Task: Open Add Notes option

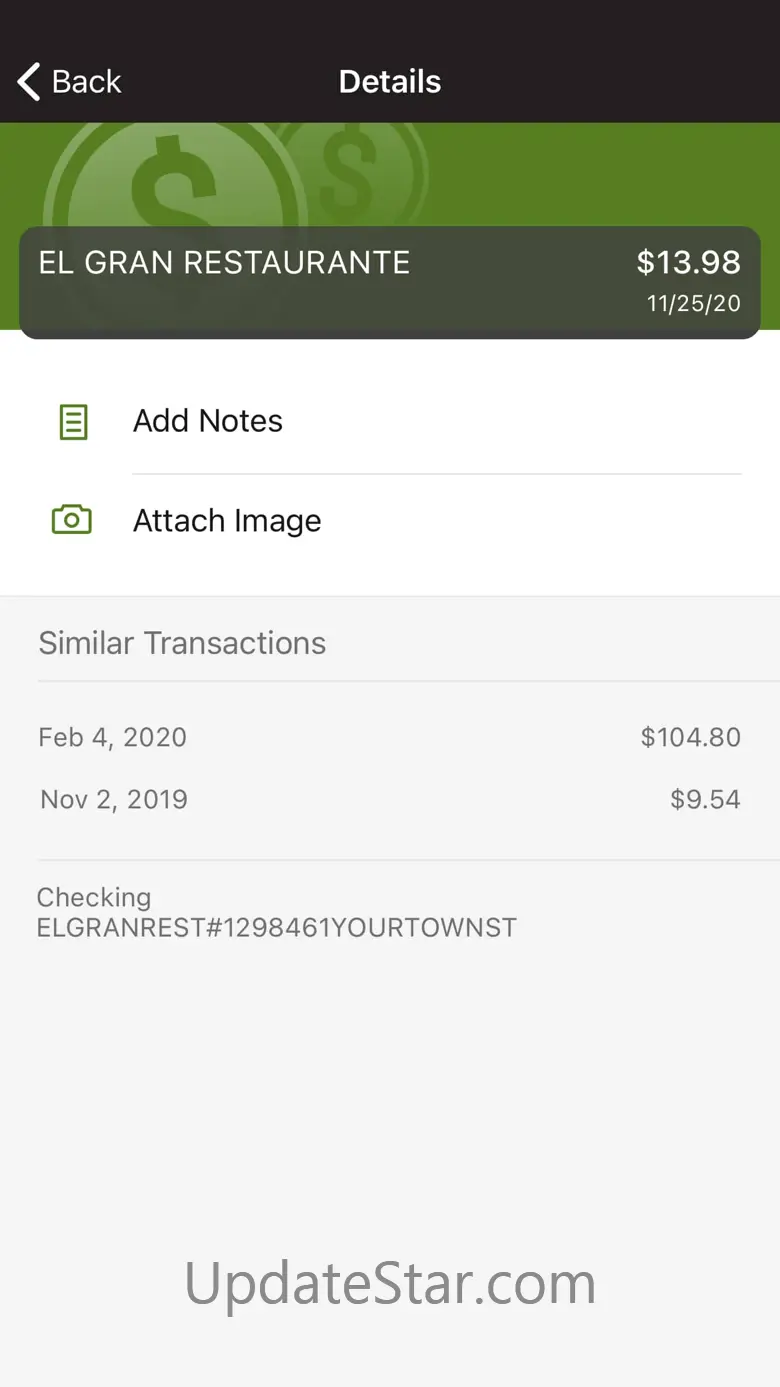Action: pos(208,421)
